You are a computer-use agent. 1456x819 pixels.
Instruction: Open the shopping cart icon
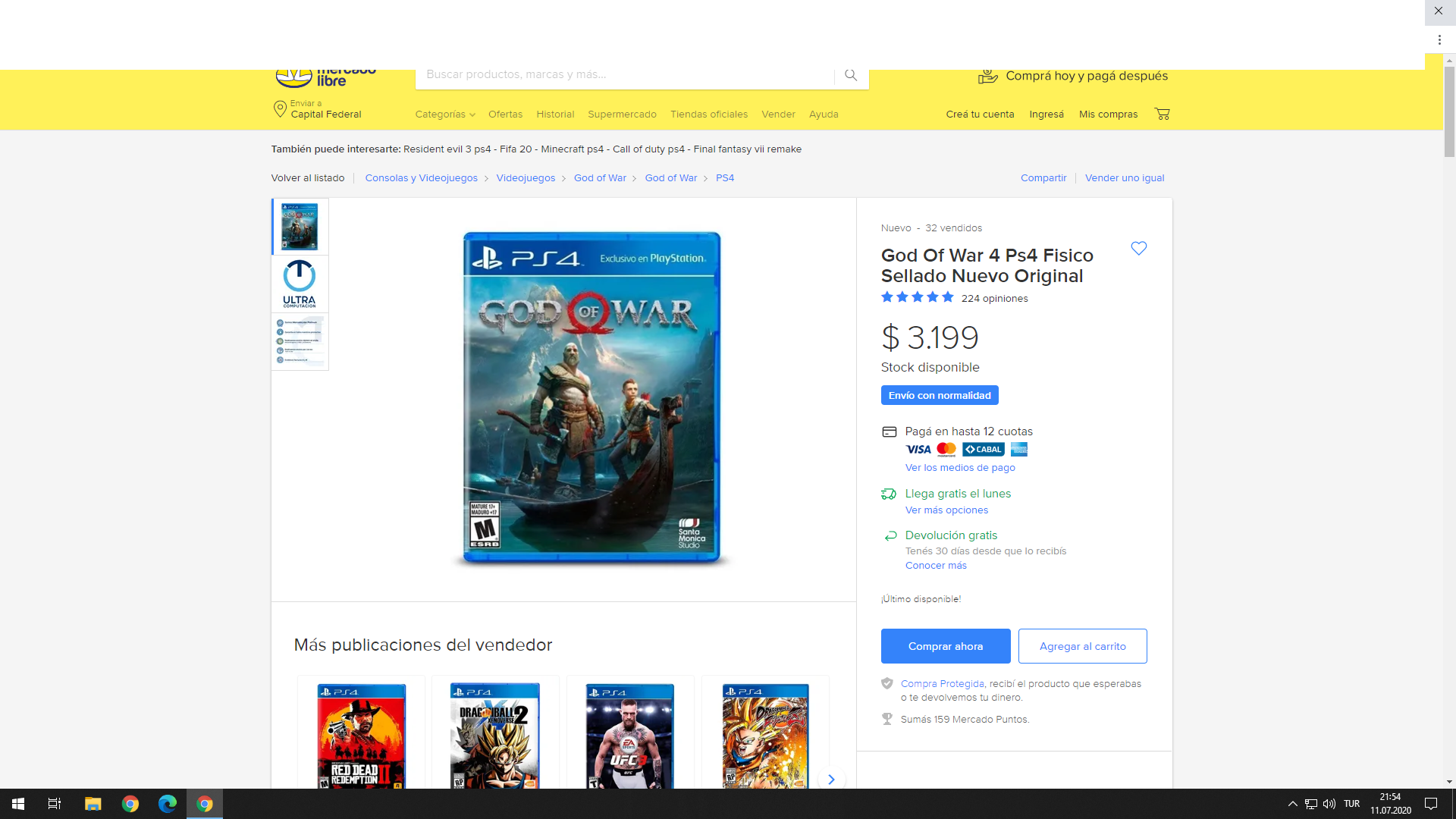click(x=1162, y=114)
